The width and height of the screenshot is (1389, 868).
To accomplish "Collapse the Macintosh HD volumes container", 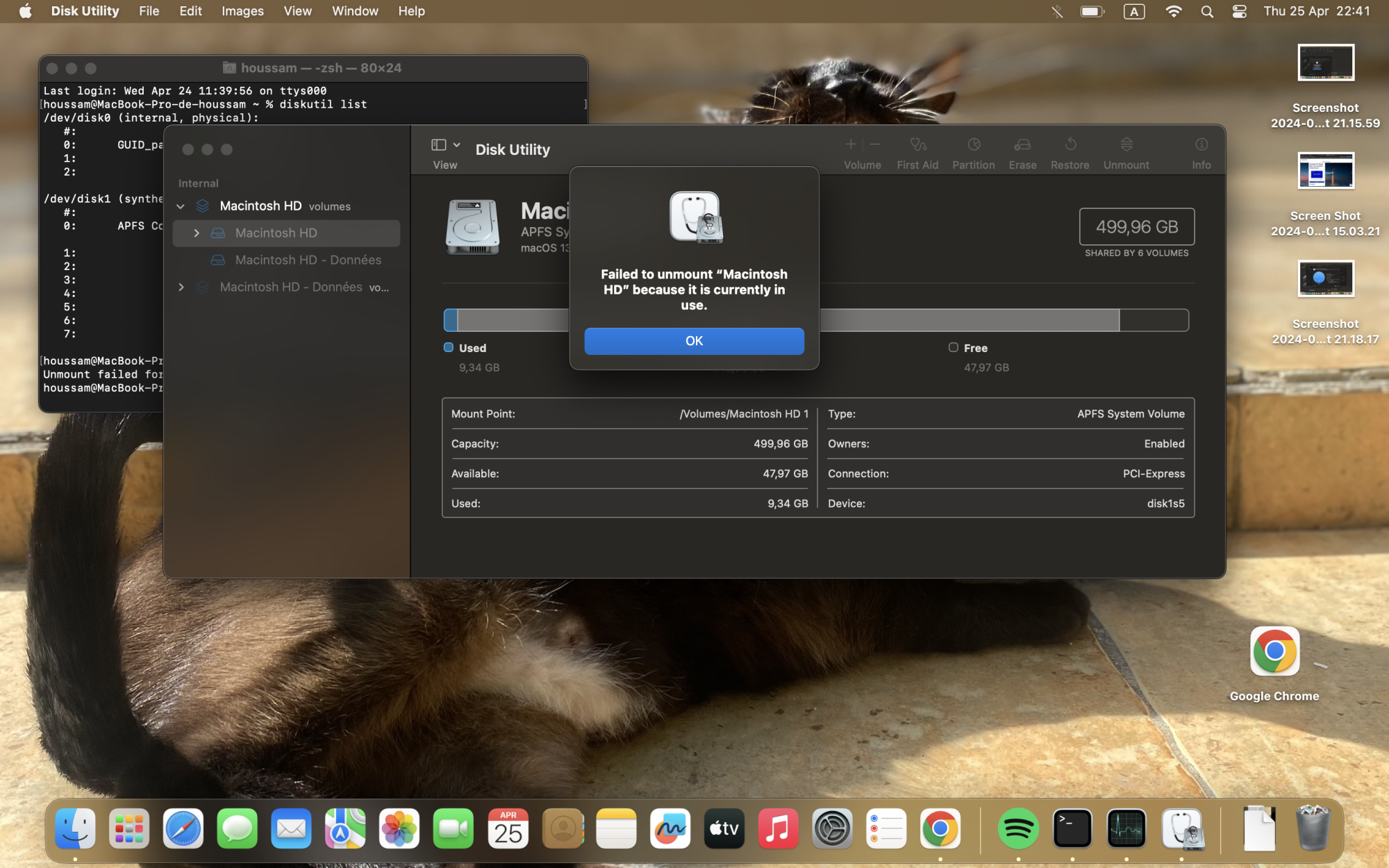I will click(181, 206).
